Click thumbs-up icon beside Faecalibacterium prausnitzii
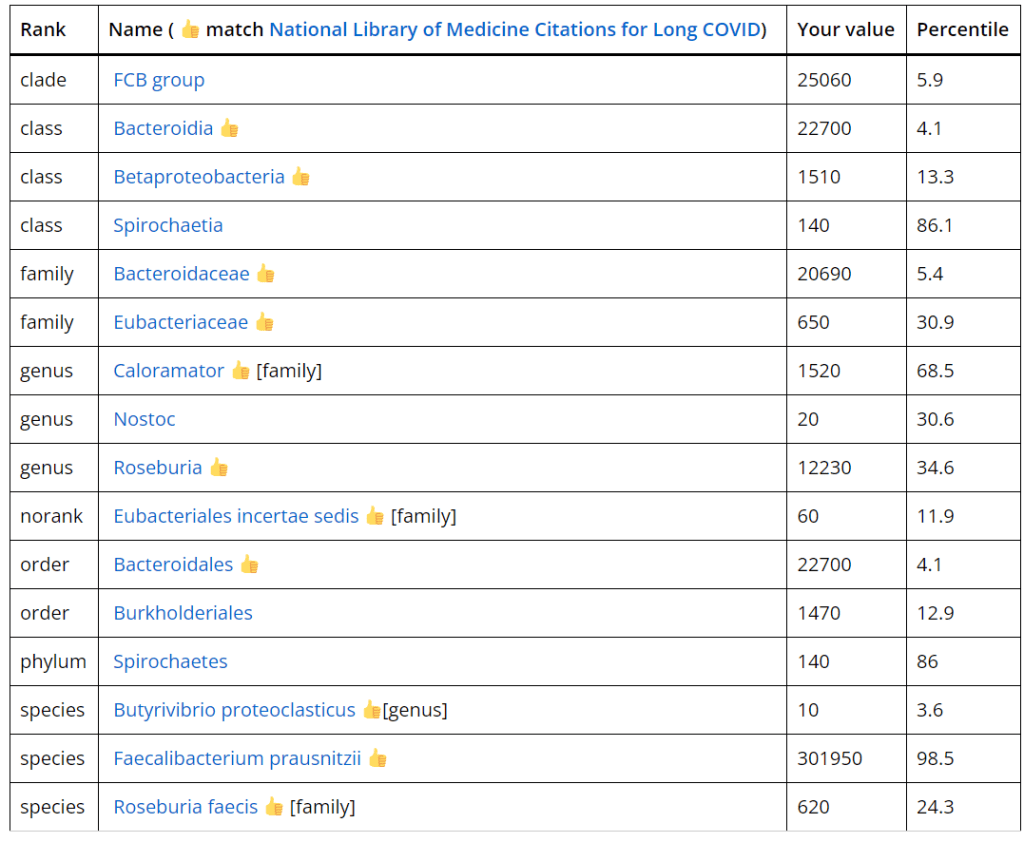Viewport: 1024px width, 842px height. click(377, 759)
